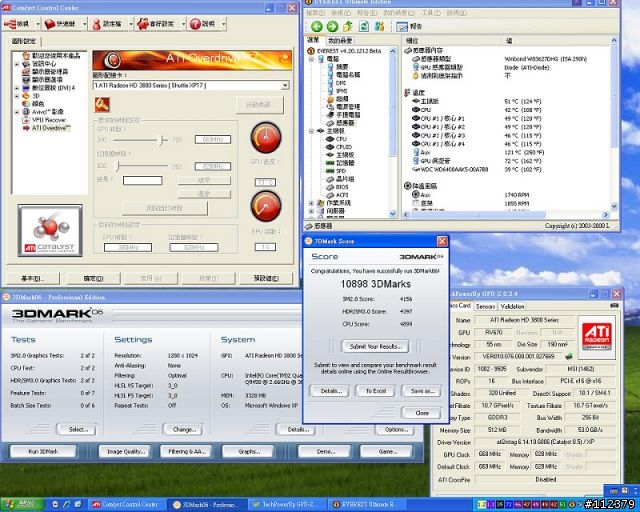Image resolution: width=640 pixels, height=512 pixels.
Task: Click Submit Your Results in 3DMark Score
Action: point(375,347)
